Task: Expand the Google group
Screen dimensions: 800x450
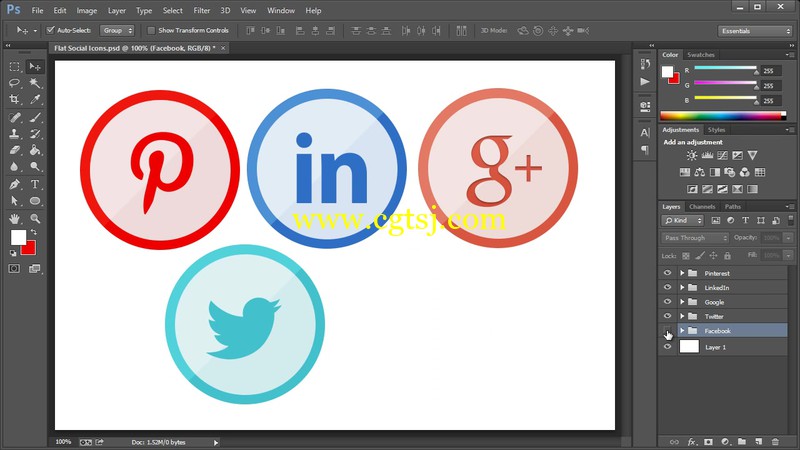Action: 682,302
